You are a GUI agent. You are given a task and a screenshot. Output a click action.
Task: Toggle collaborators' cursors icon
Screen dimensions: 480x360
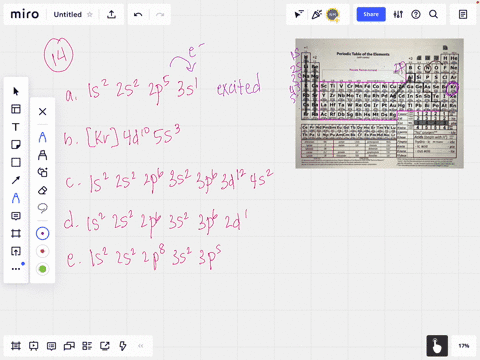[299, 14]
